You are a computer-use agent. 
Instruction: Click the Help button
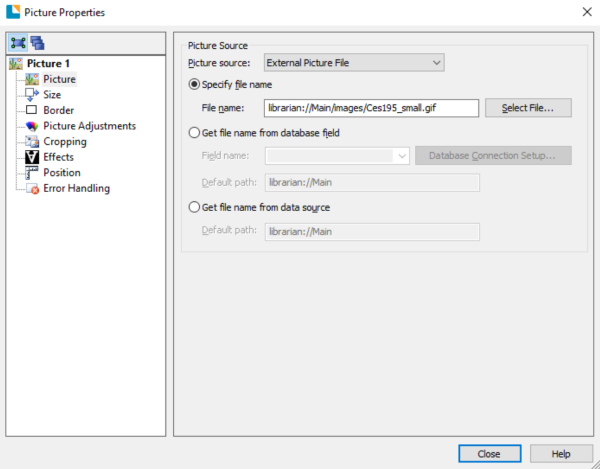pos(561,454)
